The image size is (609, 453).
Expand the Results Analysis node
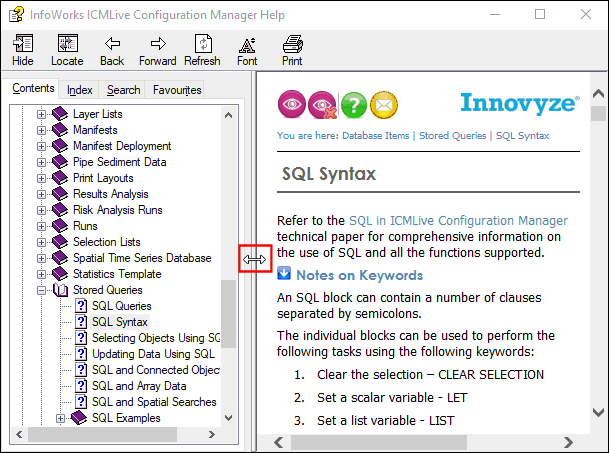pos(41,194)
